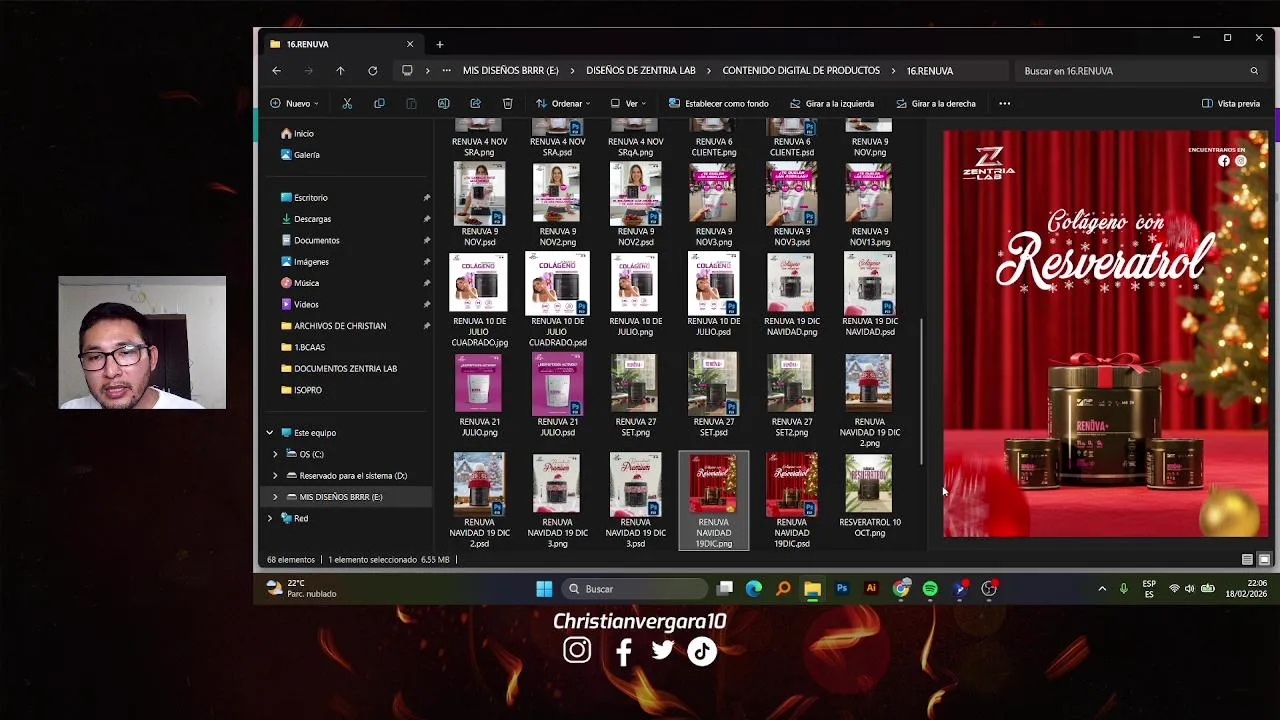
Task: Click chevron after DISEÑOS DE ZENTRIA LAB breadcrumb
Action: coord(709,71)
